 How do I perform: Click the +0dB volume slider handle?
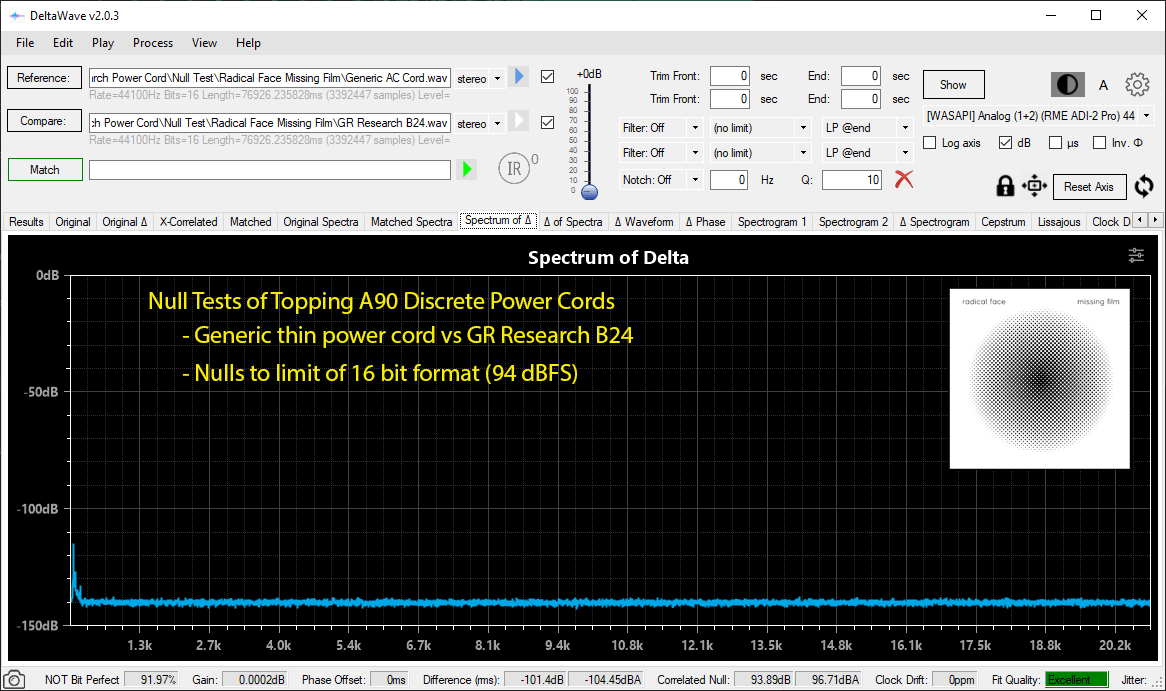click(x=589, y=192)
